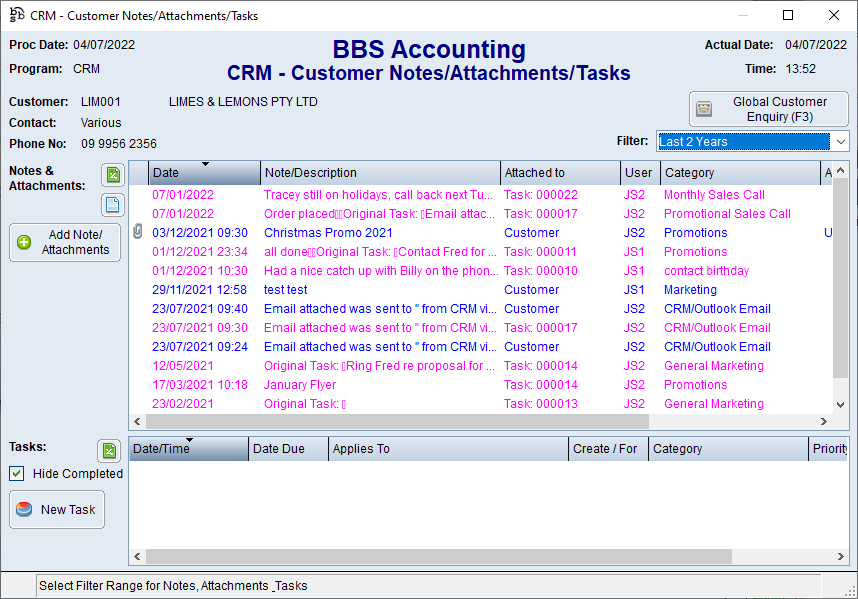Click the blank document icon under Notes
Image resolution: width=858 pixels, height=599 pixels.
coord(113,205)
